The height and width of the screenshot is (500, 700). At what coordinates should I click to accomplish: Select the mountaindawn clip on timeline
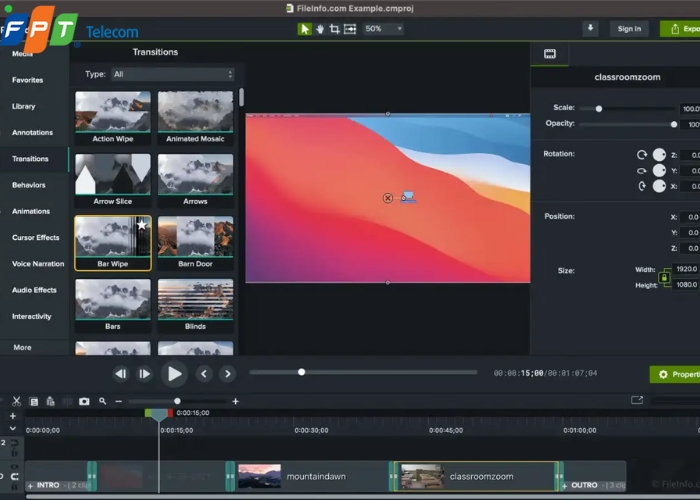312,476
